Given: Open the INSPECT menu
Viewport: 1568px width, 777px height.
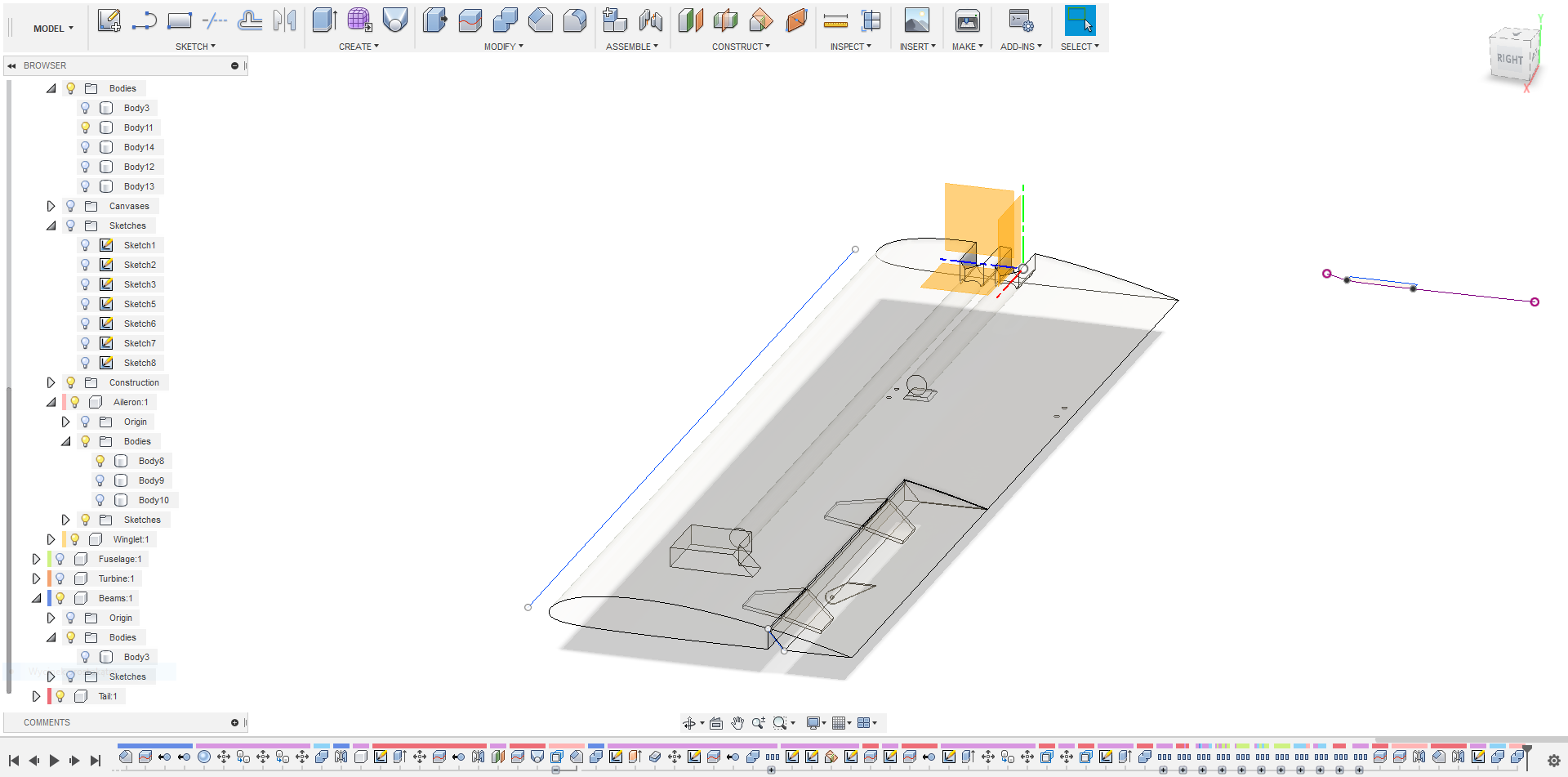Looking at the screenshot, I should click(x=850, y=47).
